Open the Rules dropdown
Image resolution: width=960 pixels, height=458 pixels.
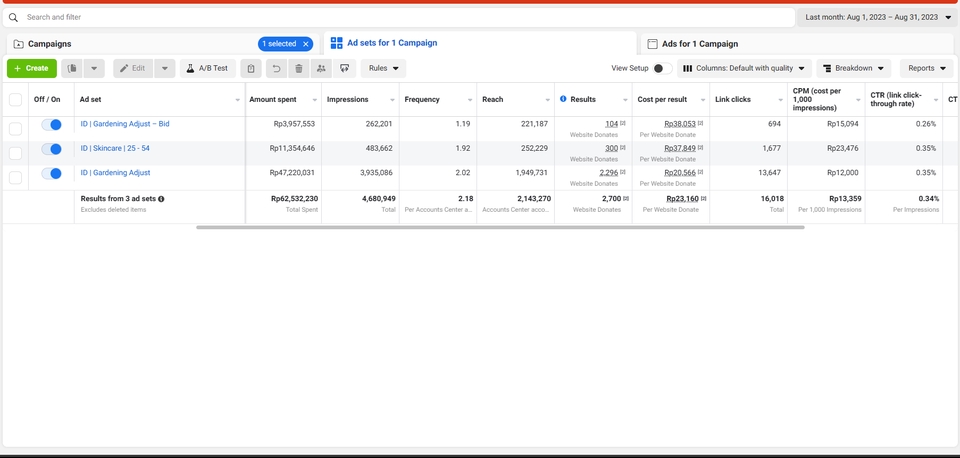(383, 69)
